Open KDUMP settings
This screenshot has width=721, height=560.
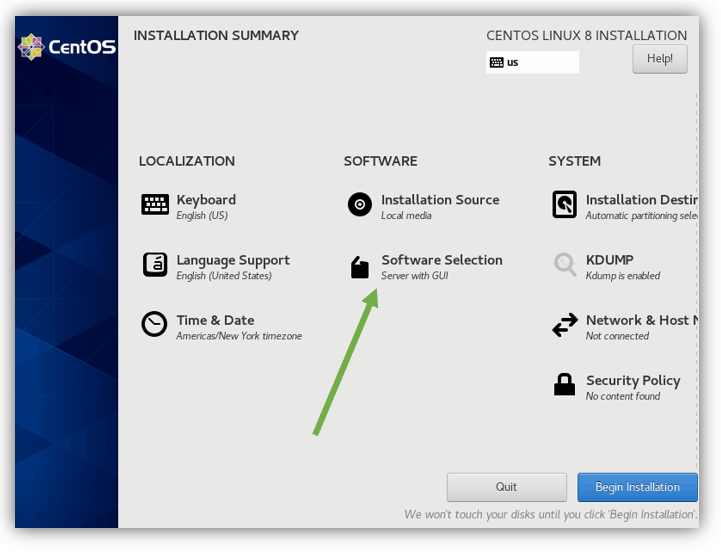pos(610,260)
